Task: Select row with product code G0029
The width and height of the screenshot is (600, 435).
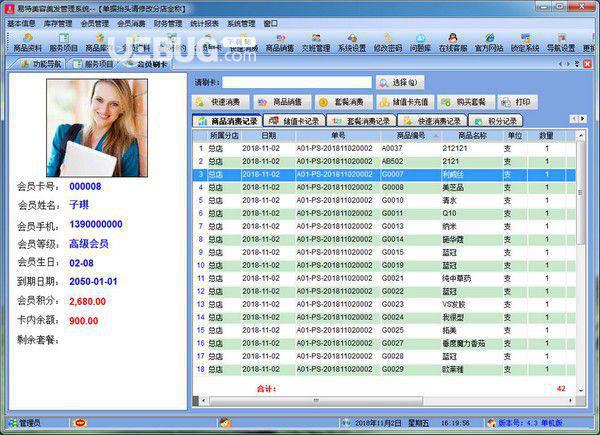Action: click(x=384, y=369)
